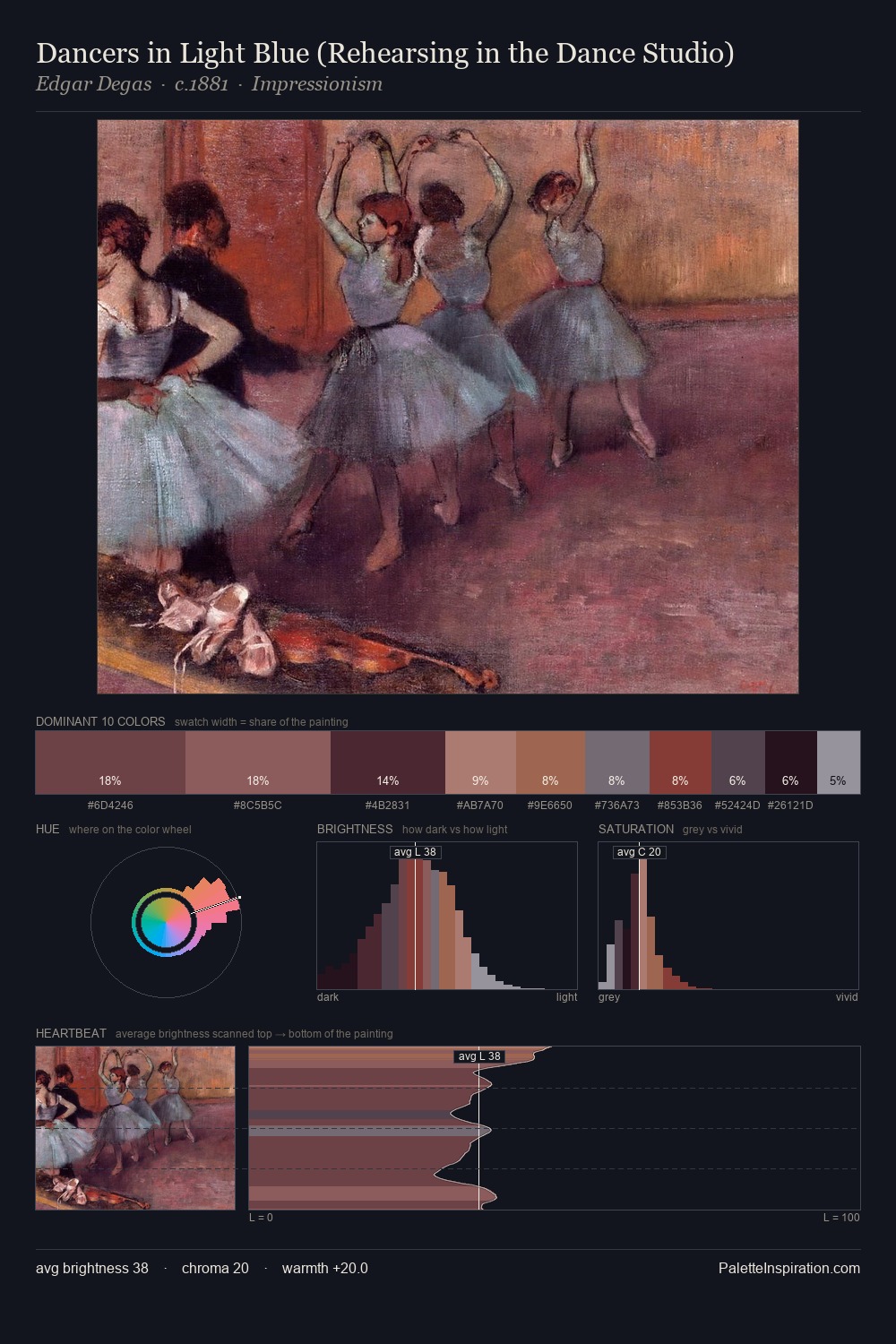Click the 'avg C 20' marker in saturation chart
This screenshot has height=1344, width=896.
pos(639,852)
